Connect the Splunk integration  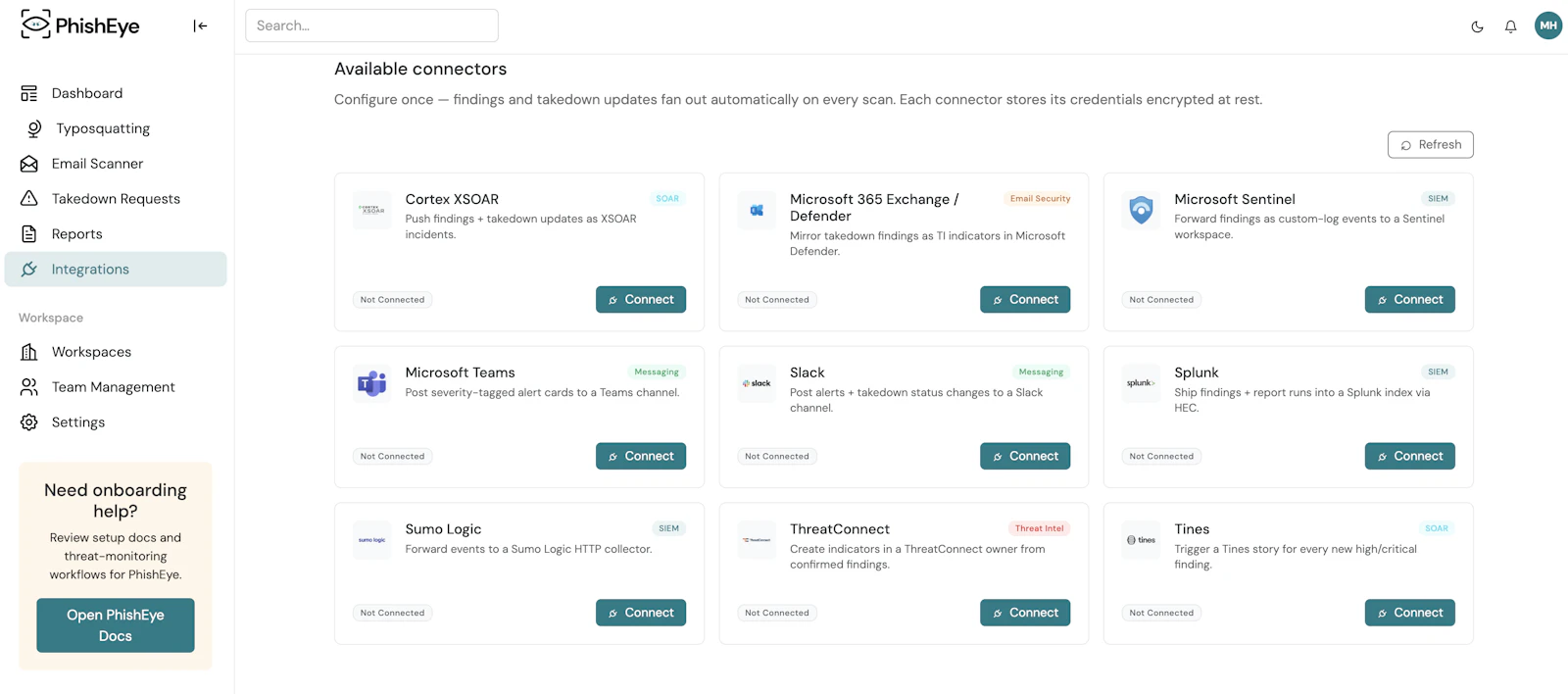(x=1409, y=456)
